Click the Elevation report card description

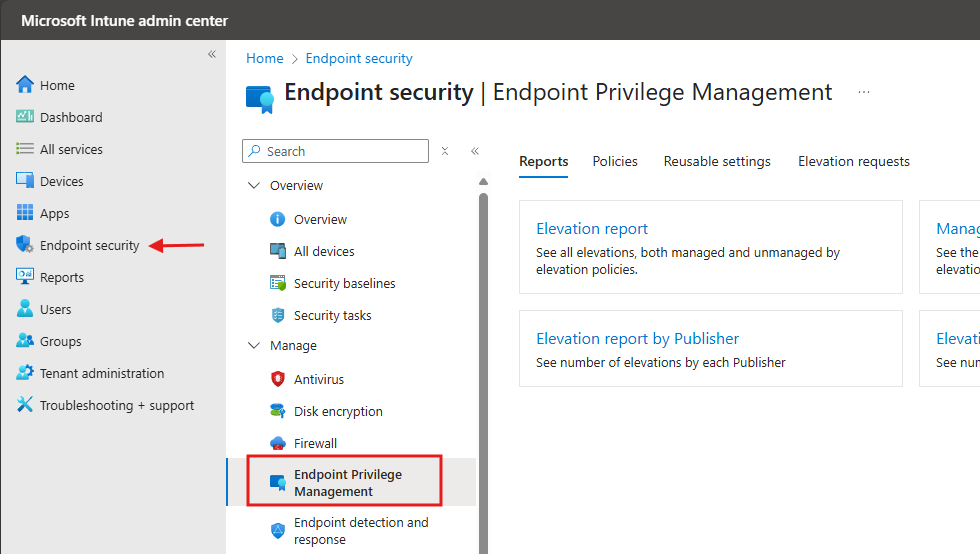pos(688,261)
